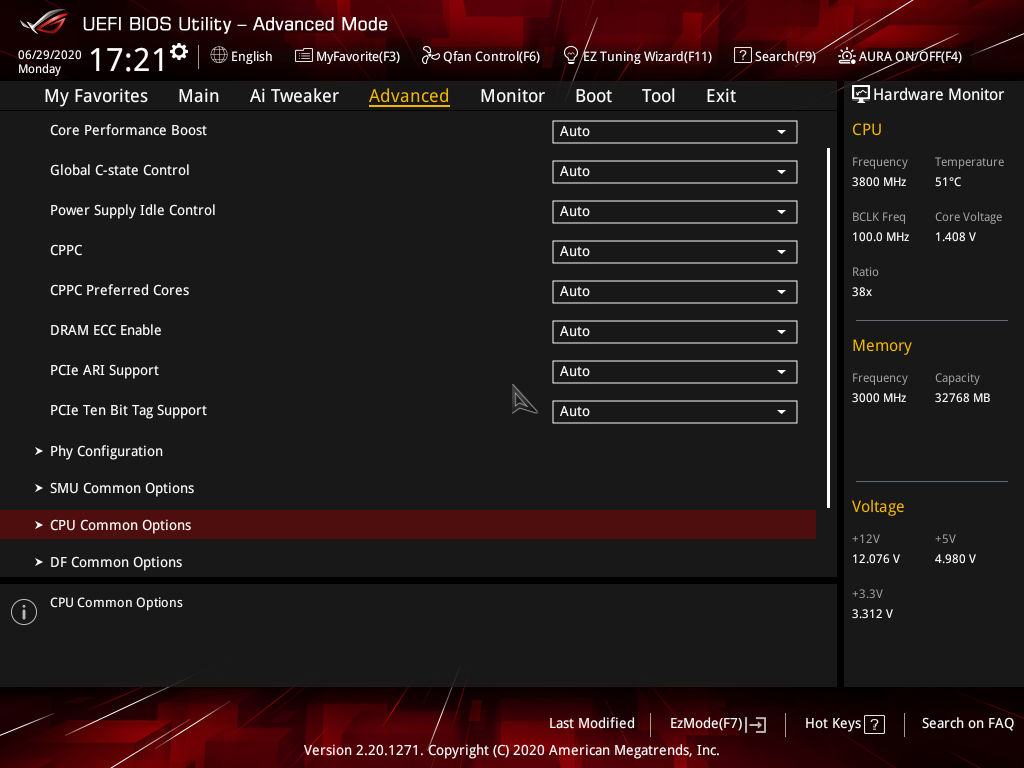Click +12V value 12.076 V
Viewport: 1024px width, 768px height.
point(876,559)
